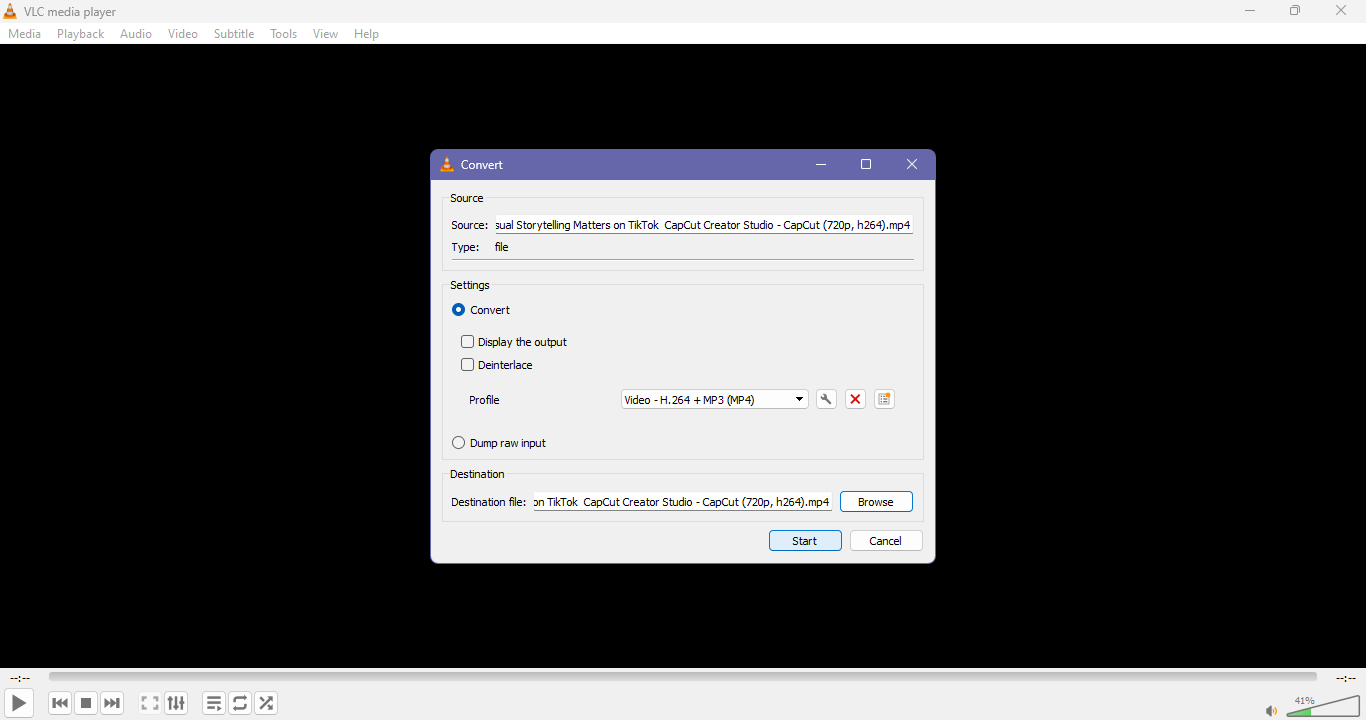Click the playback seek bar
The image size is (1366, 720).
pyautogui.click(x=683, y=677)
